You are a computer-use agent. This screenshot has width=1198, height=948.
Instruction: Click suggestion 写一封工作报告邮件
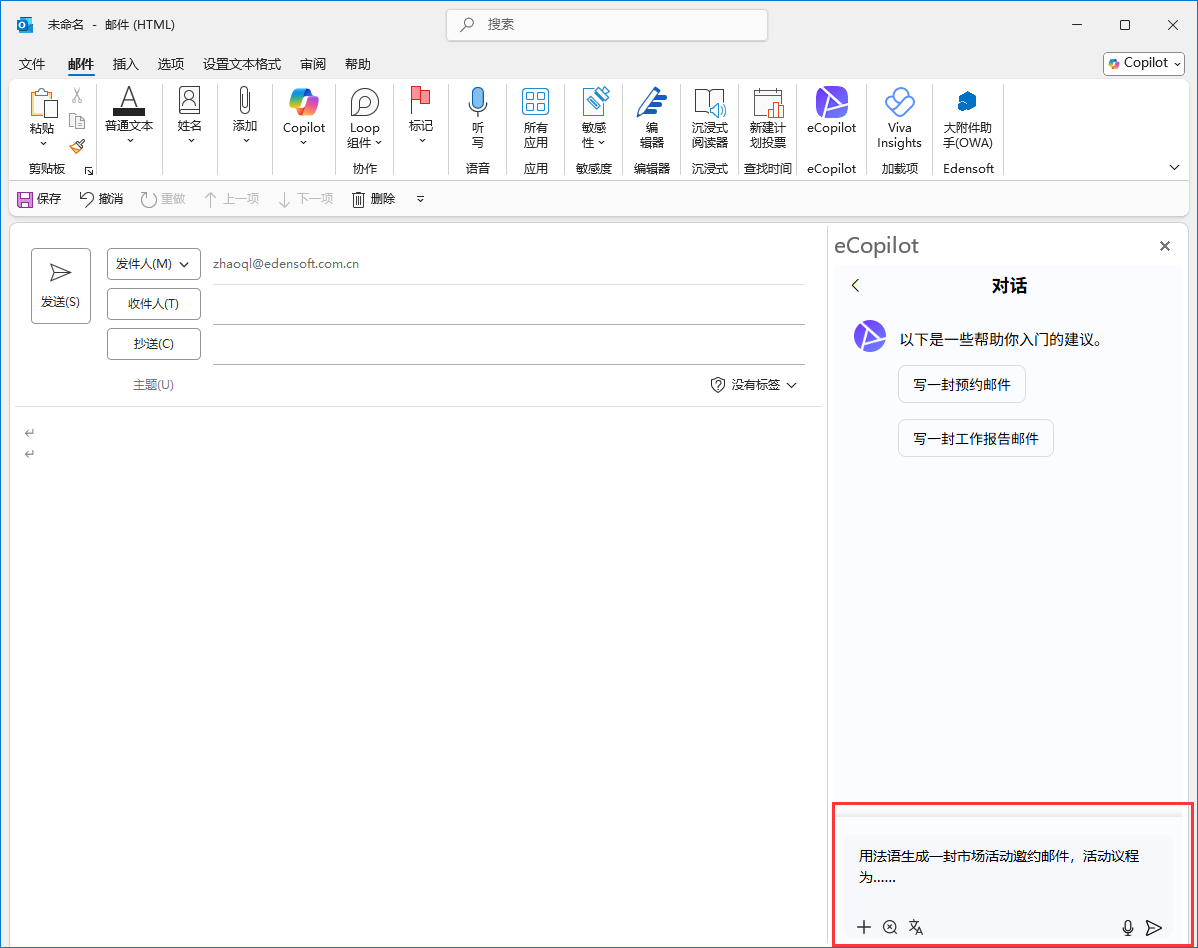(975, 437)
